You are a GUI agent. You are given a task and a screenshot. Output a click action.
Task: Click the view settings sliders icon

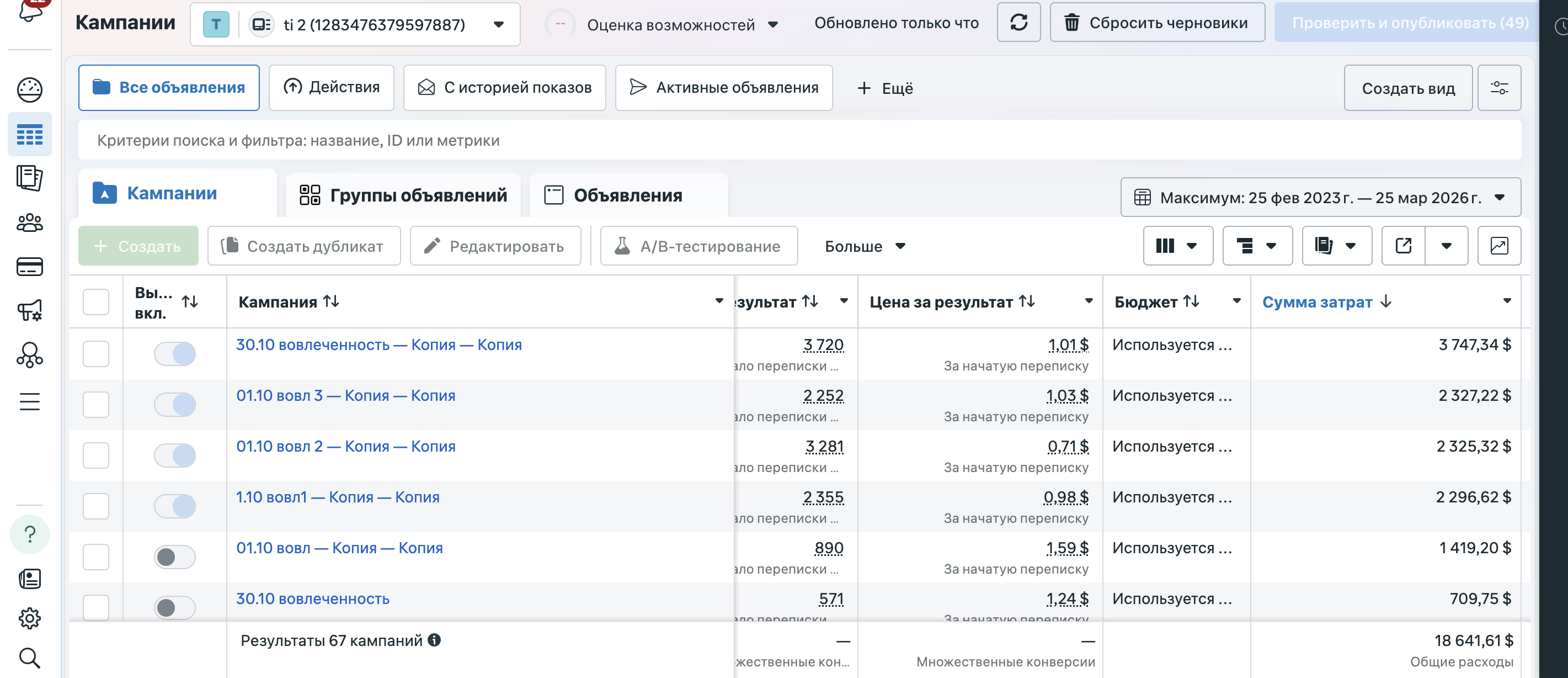[1499, 88]
